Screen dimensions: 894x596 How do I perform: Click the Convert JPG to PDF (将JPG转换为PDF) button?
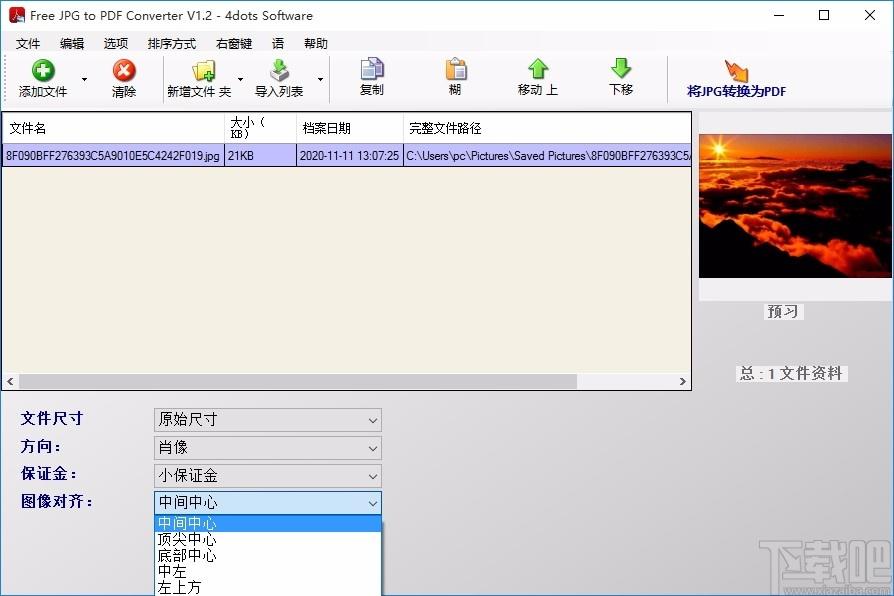tap(736, 78)
